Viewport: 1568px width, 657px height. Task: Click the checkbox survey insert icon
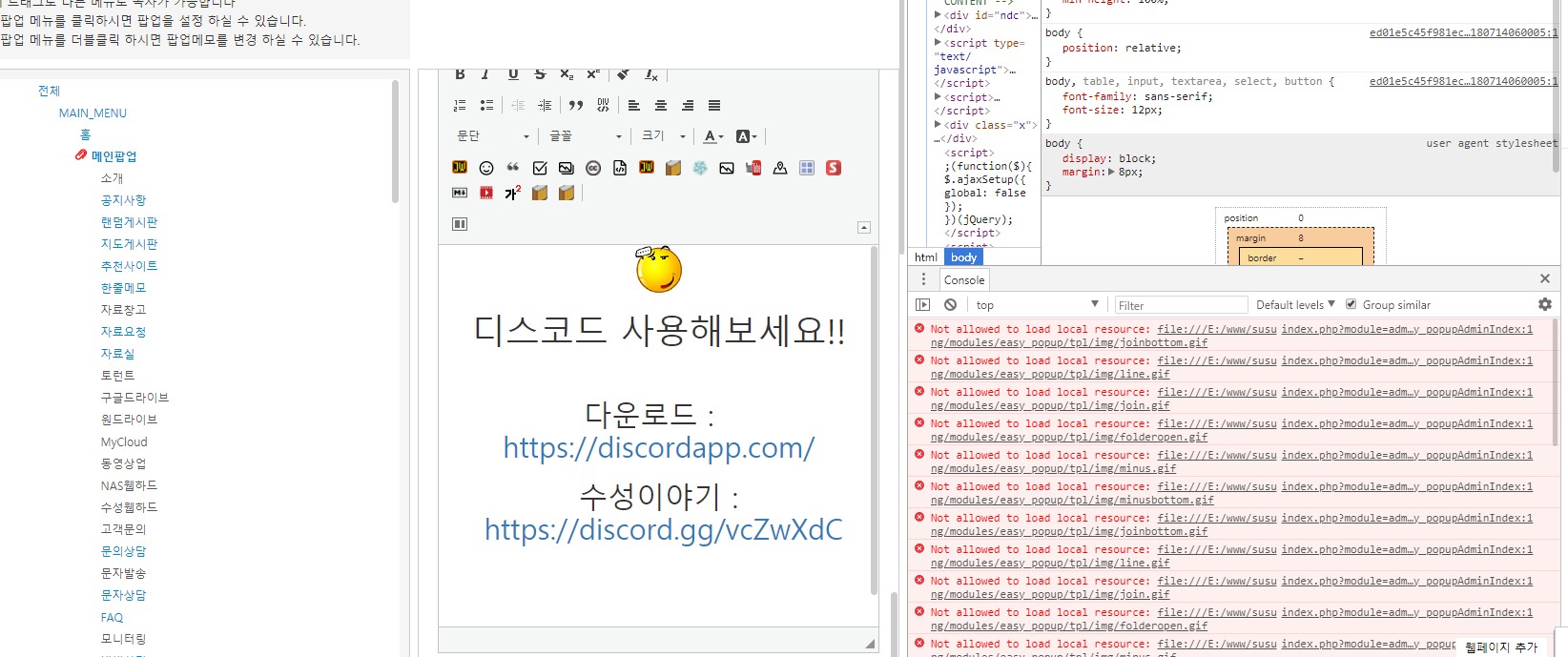point(540,168)
